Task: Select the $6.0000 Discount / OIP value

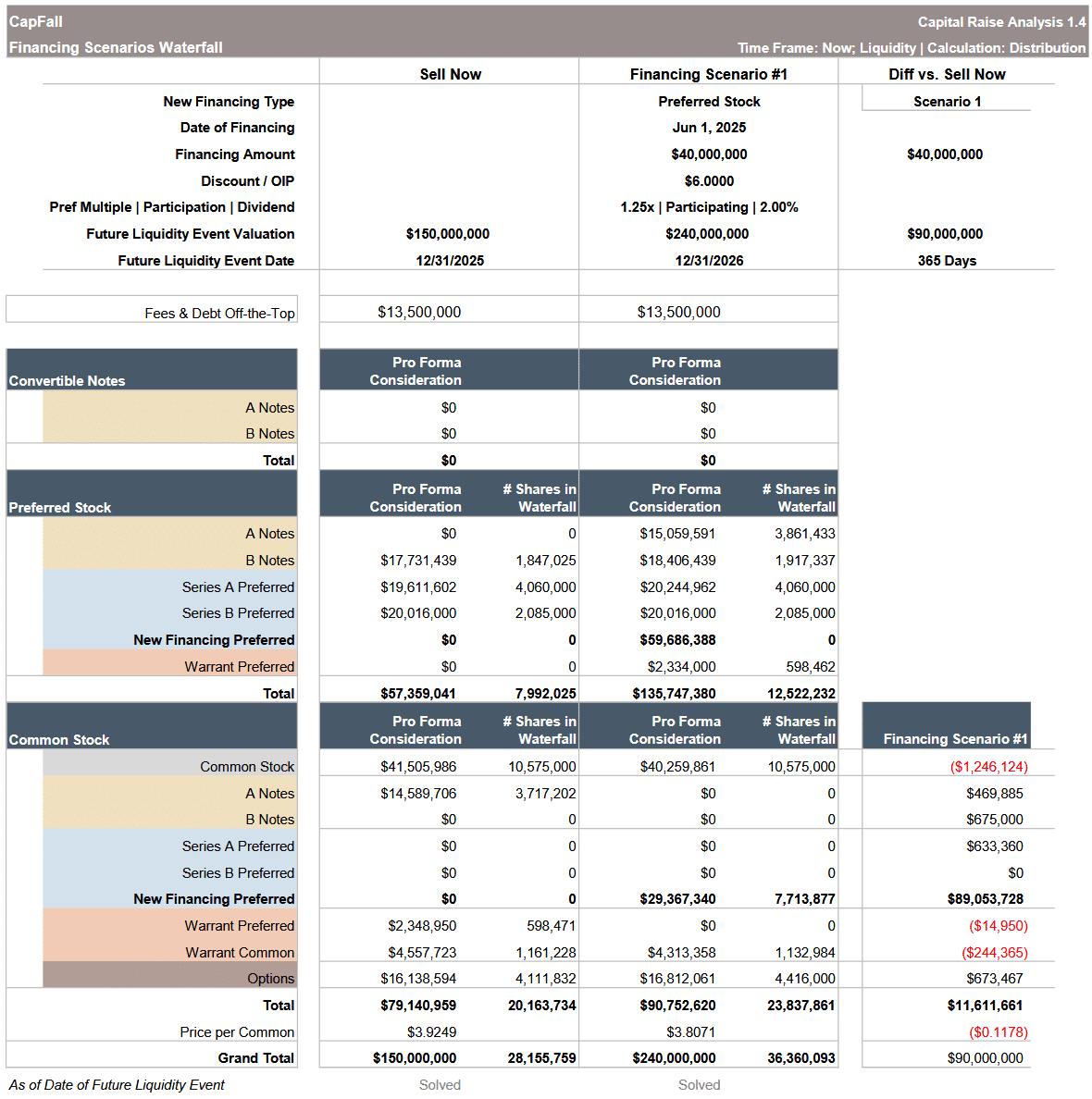Action: 709,180
